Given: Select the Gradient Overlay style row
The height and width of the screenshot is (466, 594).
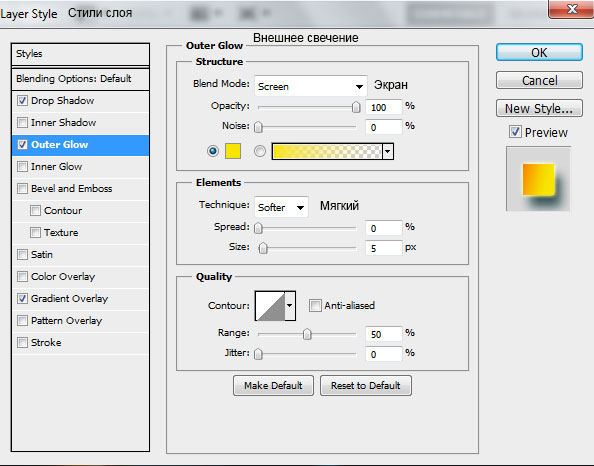Looking at the screenshot, I should pos(80,299).
